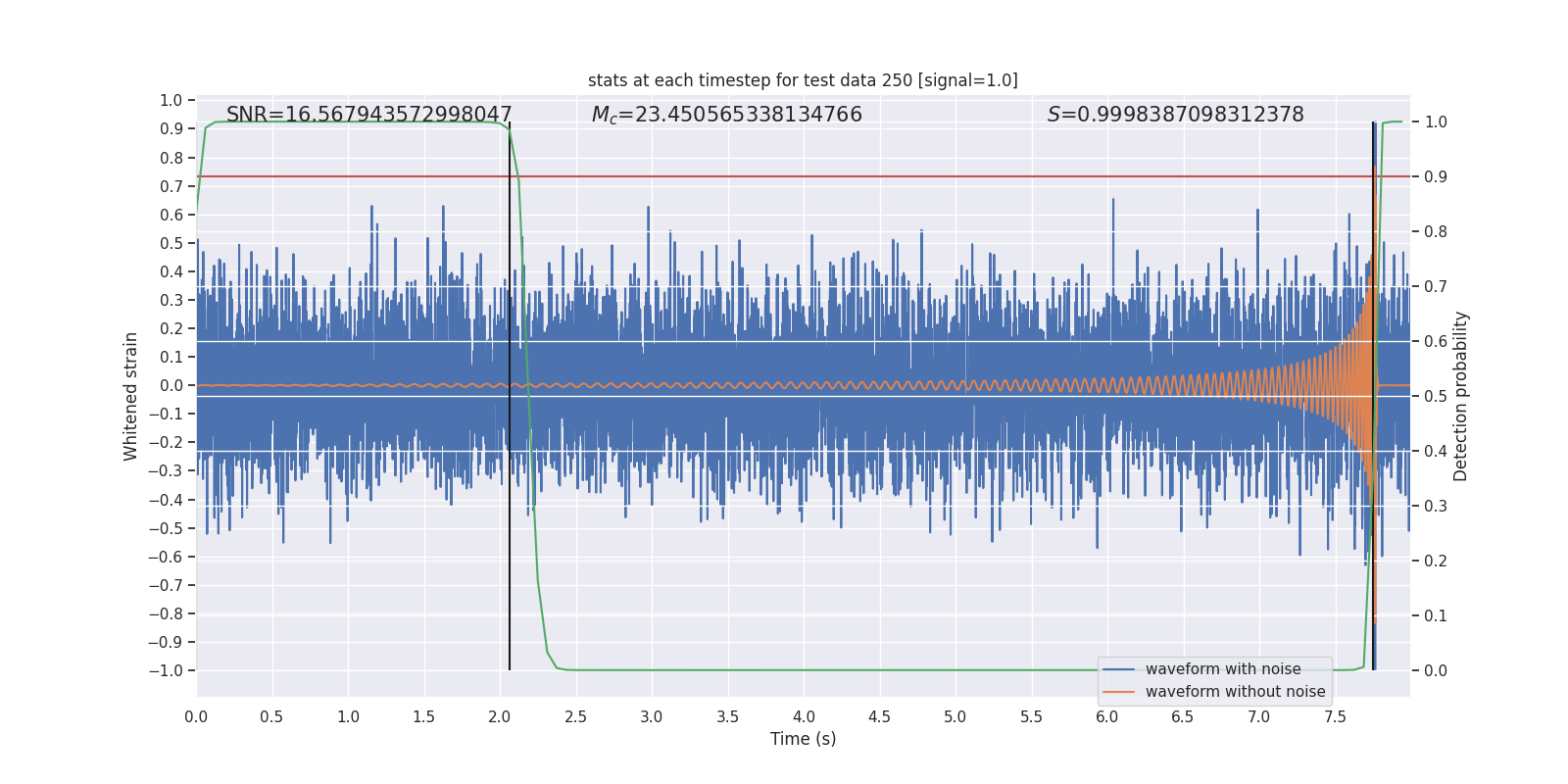Screen dimensions: 1568x784
Task: Click the 2.5 tick on the Time axis
Action: click(x=575, y=716)
